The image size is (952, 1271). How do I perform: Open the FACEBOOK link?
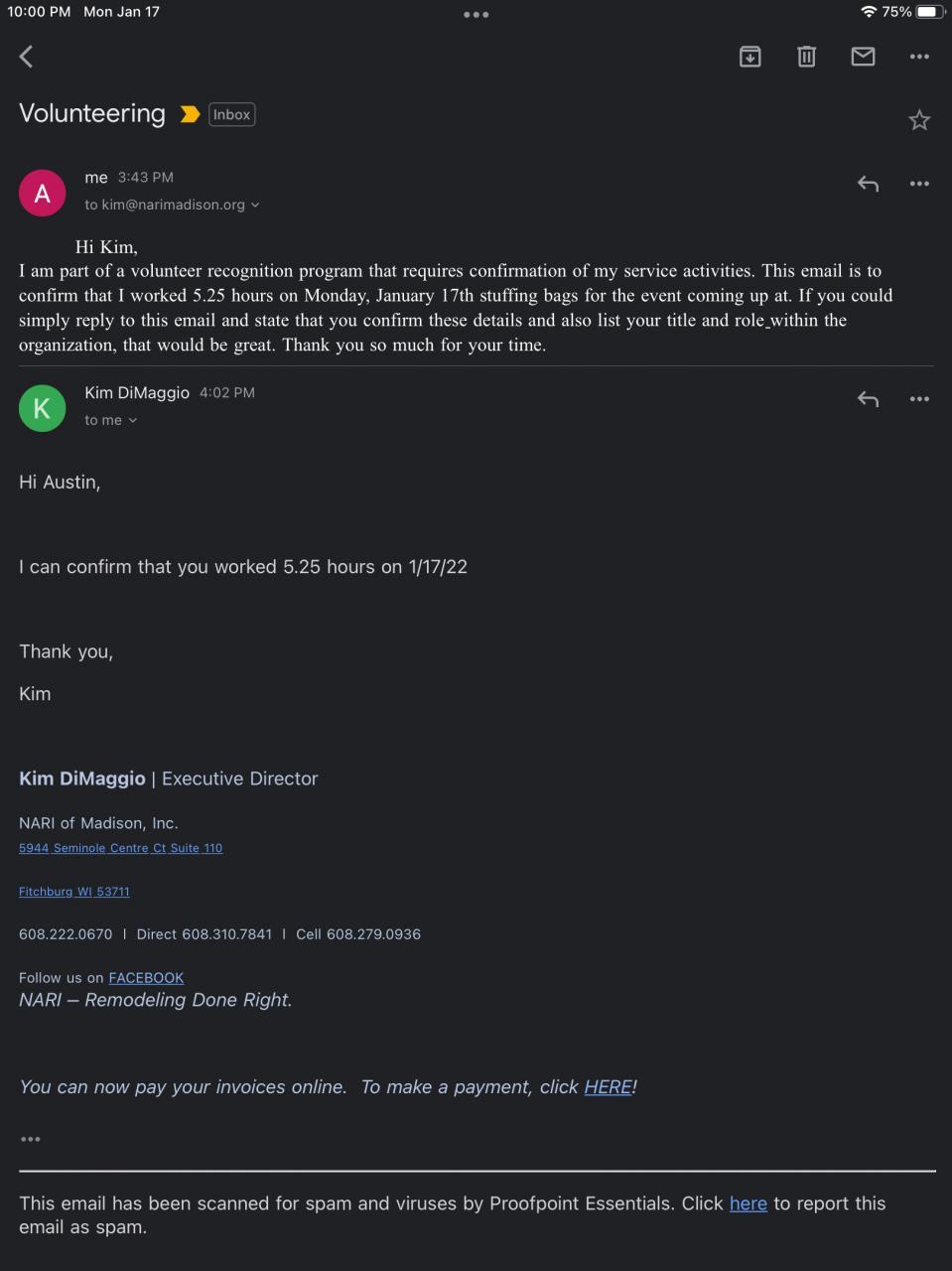pyautogui.click(x=146, y=978)
